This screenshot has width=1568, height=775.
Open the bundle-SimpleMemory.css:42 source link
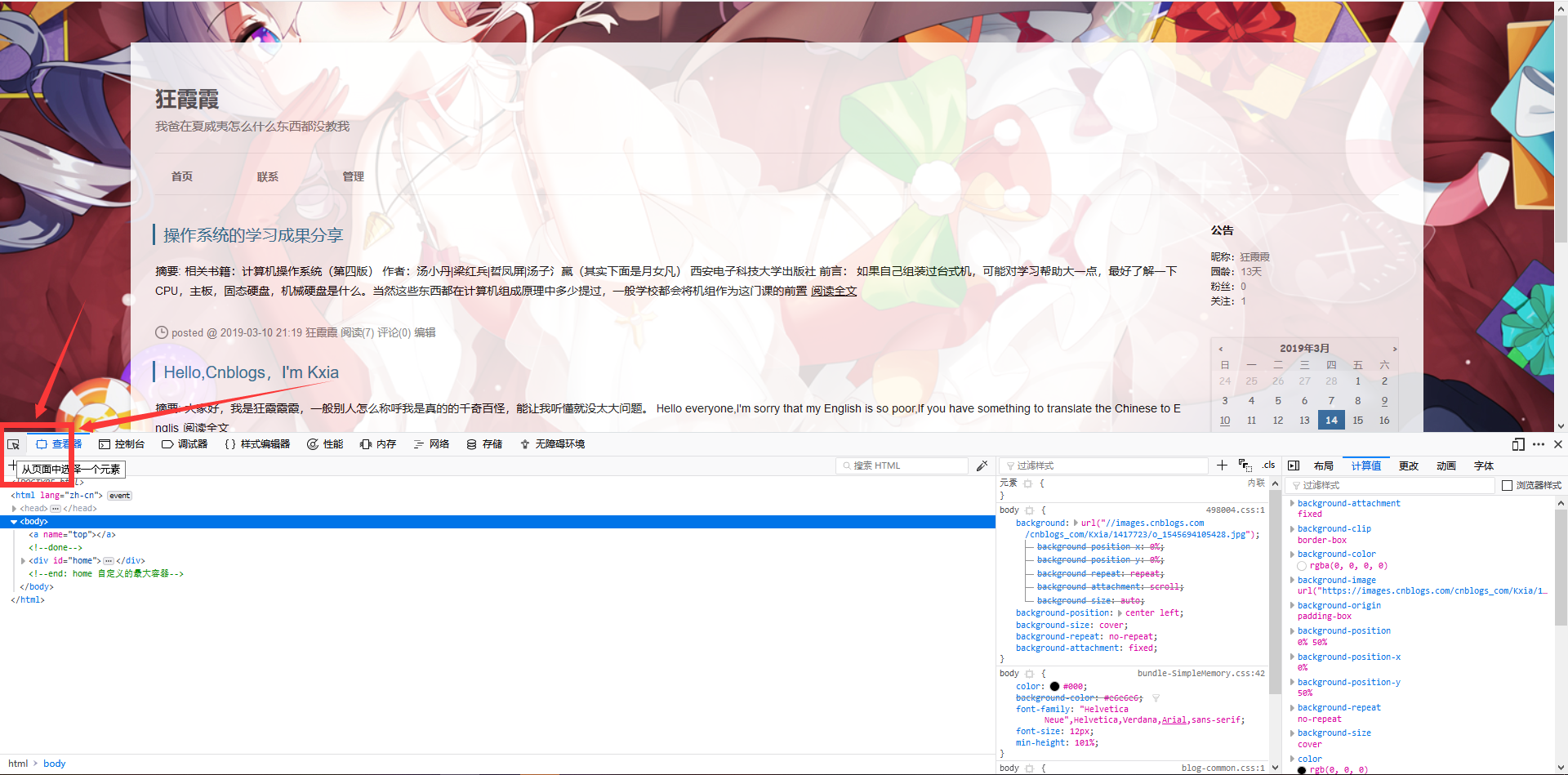[x=1201, y=674]
